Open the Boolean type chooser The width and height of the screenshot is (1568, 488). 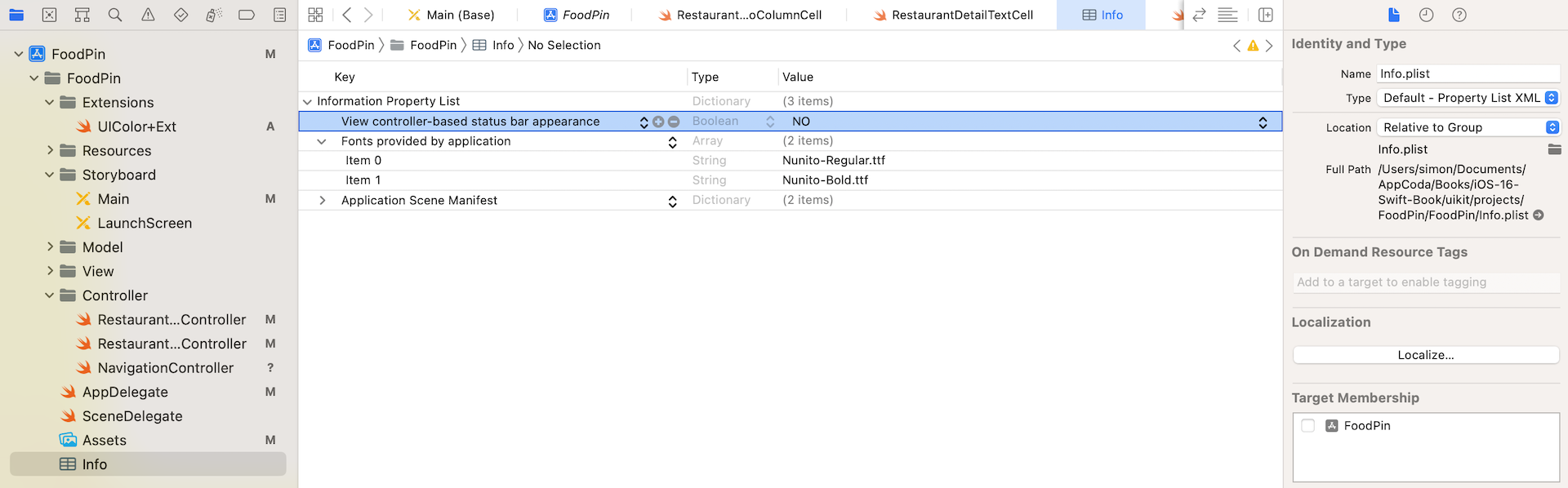(770, 122)
